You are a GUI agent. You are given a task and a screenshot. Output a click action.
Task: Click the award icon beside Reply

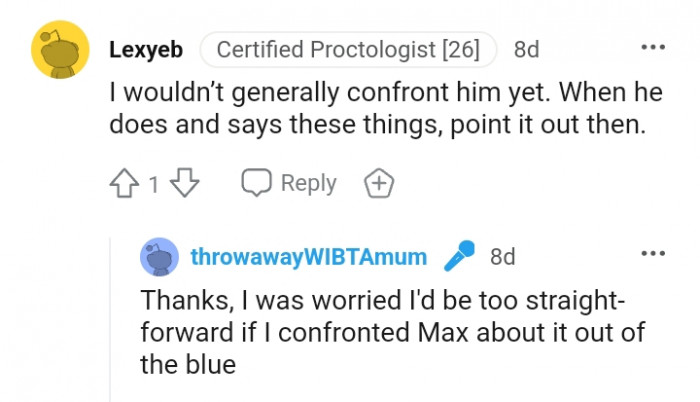pos(380,184)
